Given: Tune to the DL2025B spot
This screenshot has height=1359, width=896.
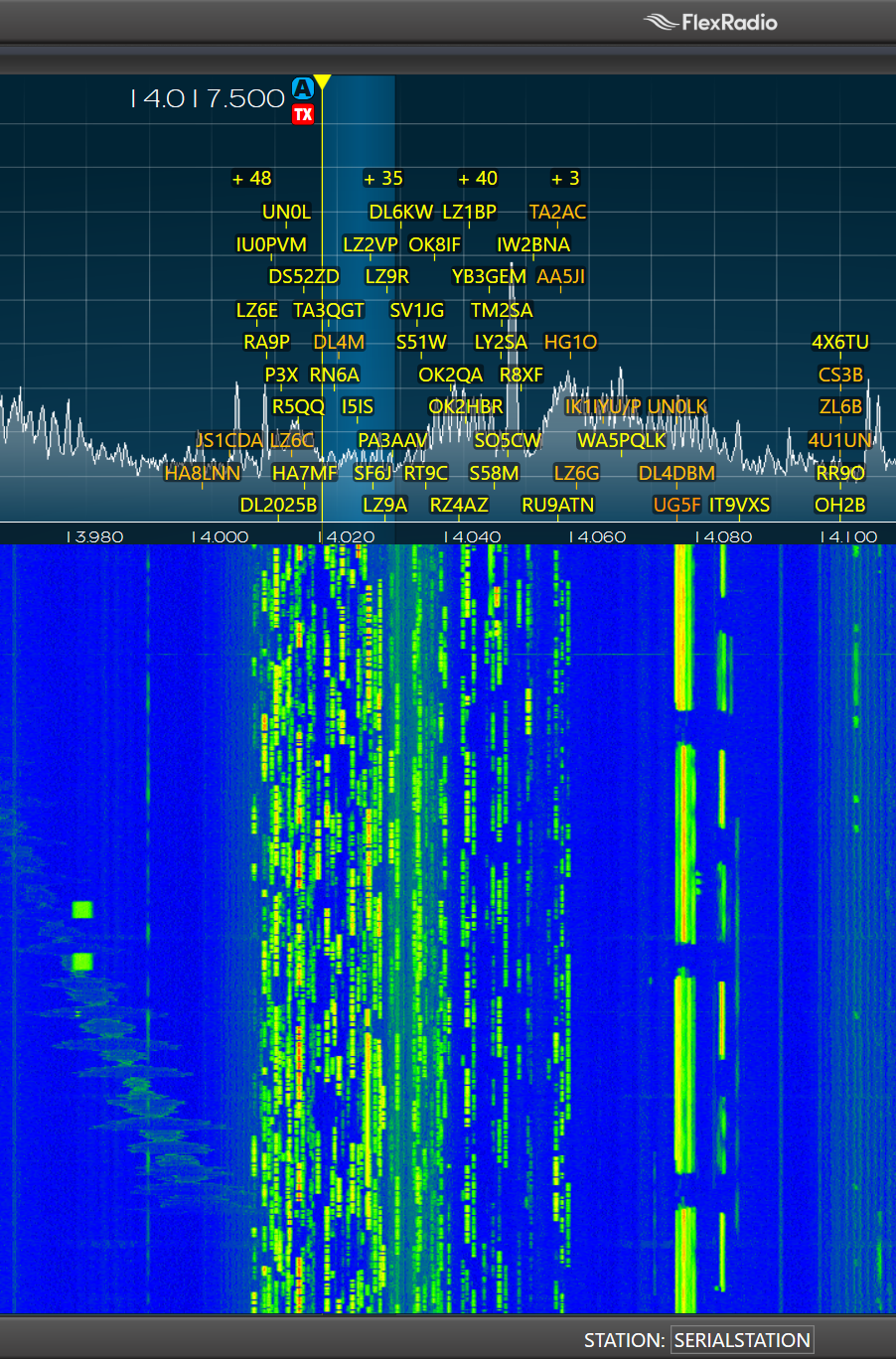Looking at the screenshot, I should 278,505.
